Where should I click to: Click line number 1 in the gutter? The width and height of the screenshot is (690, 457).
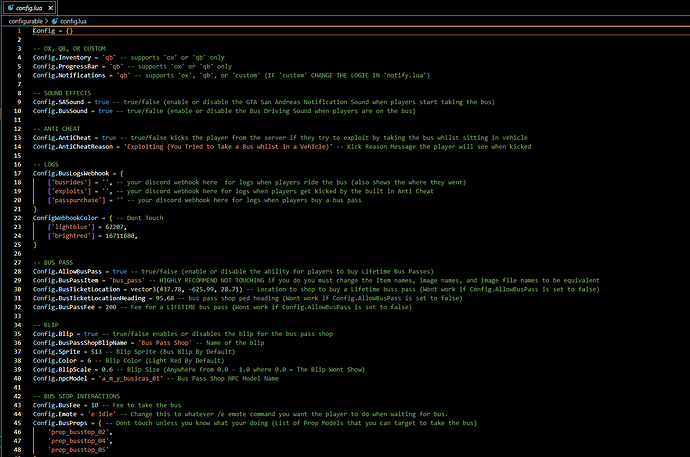click(19, 31)
